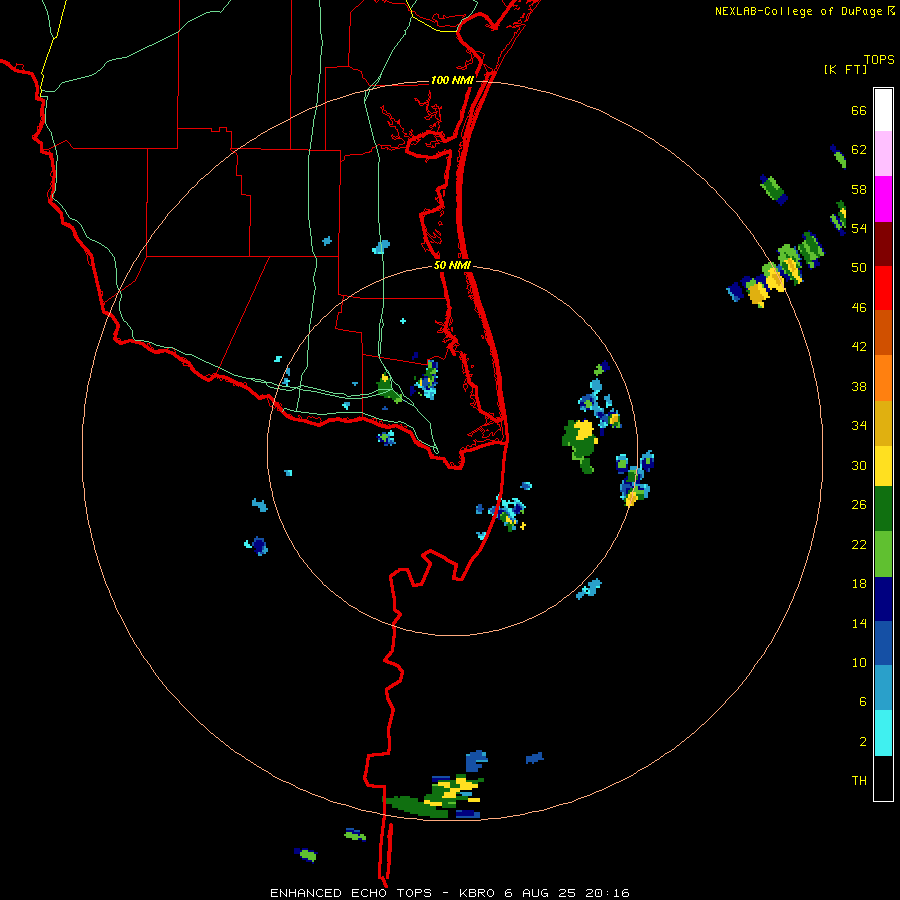900x900 pixels.
Task: Click the 50 NMI range ring label
Action: (452, 265)
